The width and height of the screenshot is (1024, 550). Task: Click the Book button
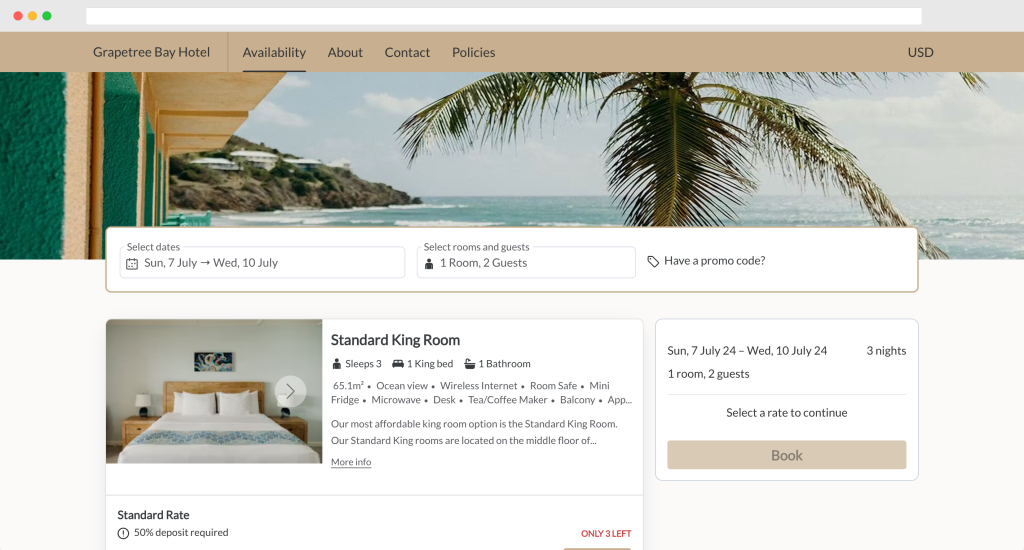[x=786, y=455]
